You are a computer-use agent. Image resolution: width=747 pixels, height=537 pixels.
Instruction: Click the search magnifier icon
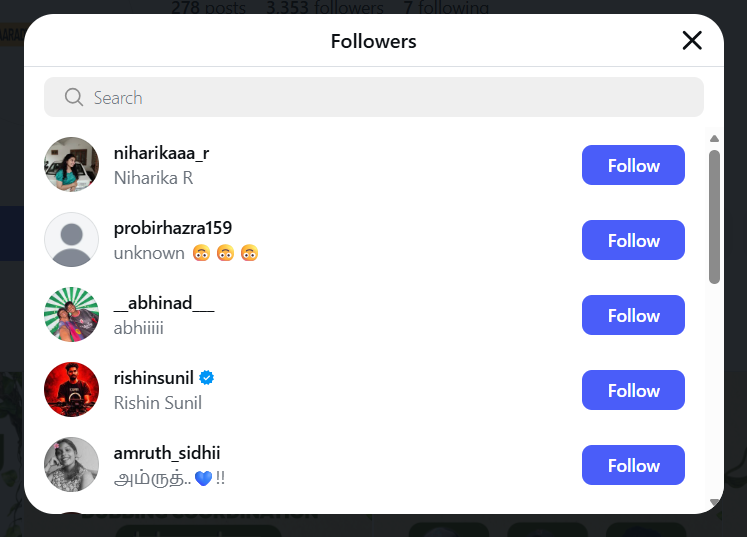point(73,97)
